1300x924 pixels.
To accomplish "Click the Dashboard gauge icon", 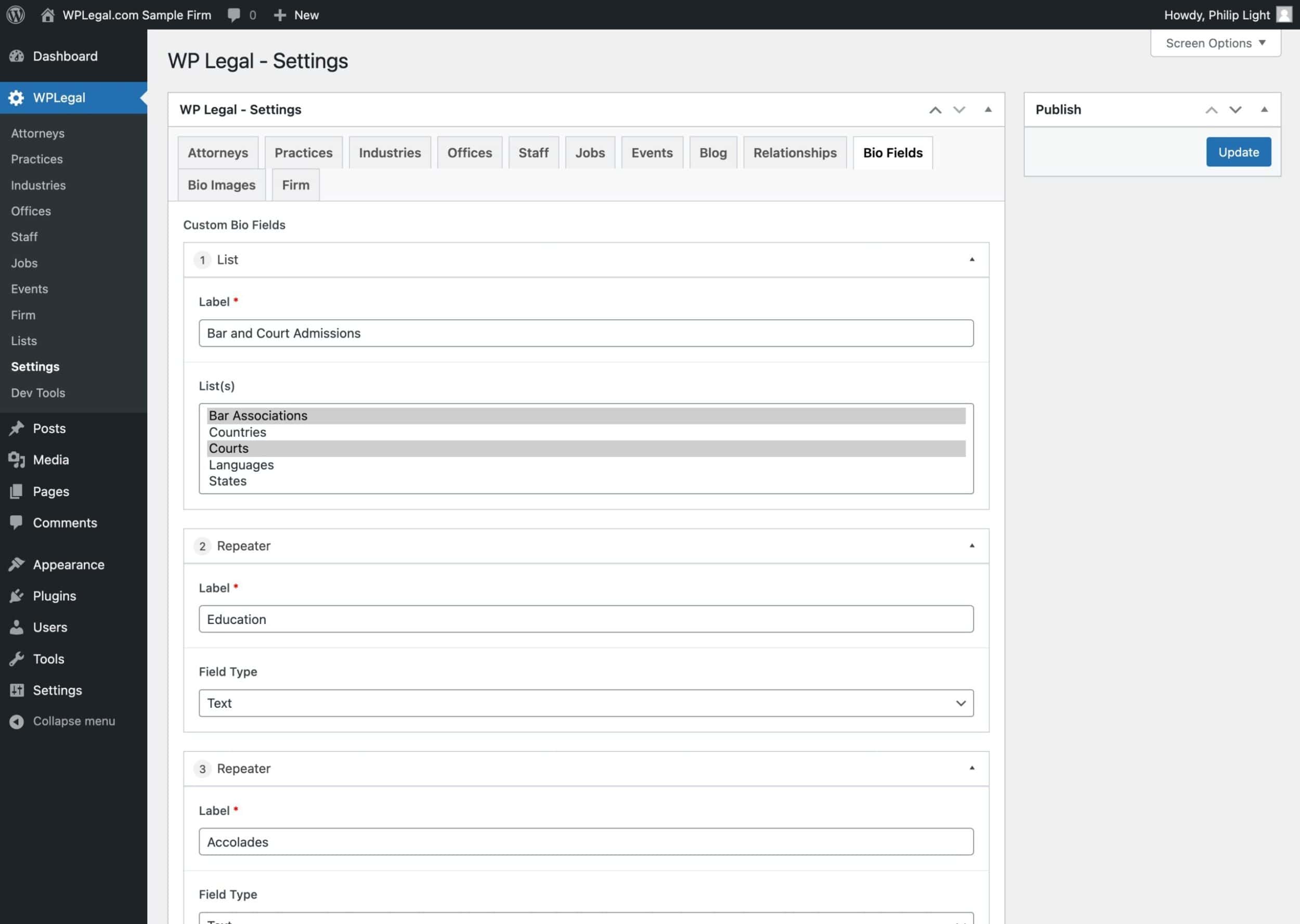I will [x=17, y=56].
